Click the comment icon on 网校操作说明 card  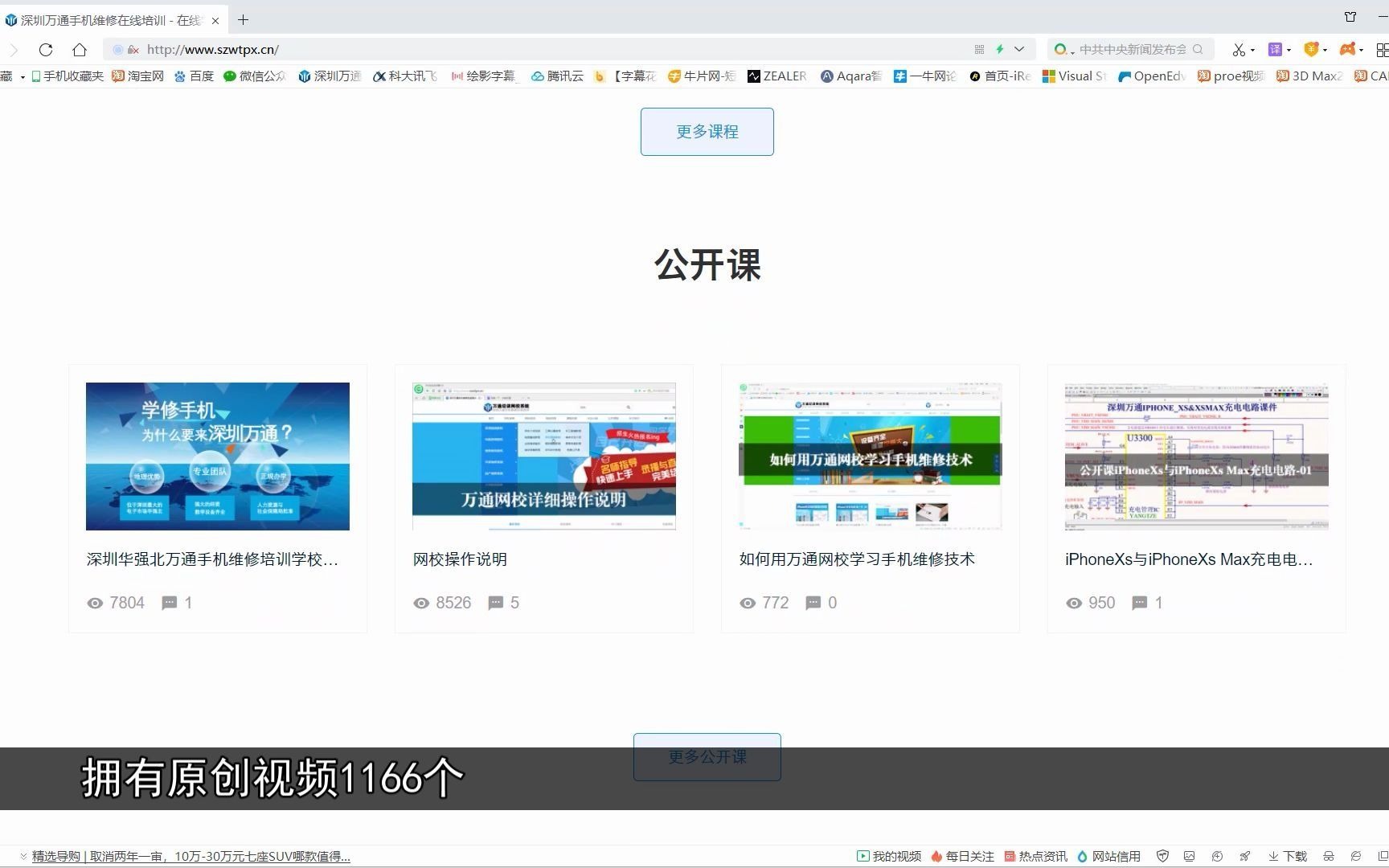(x=496, y=603)
